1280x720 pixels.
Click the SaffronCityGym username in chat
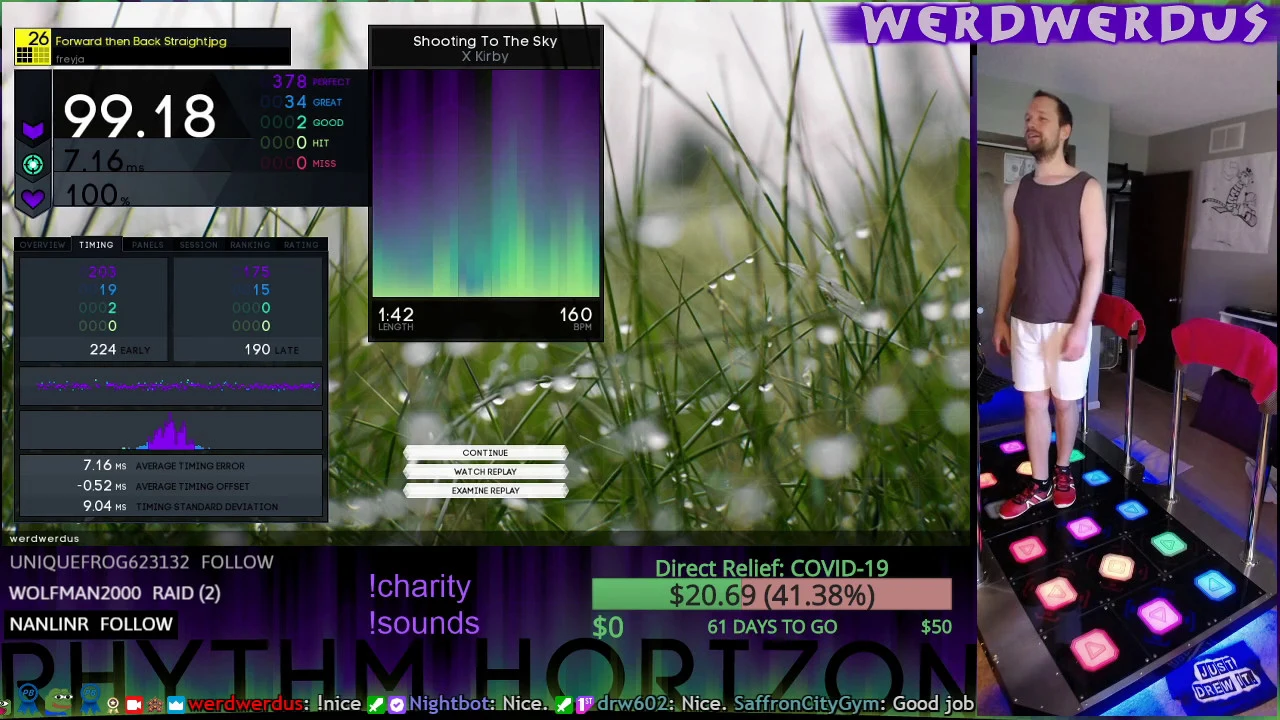point(806,704)
